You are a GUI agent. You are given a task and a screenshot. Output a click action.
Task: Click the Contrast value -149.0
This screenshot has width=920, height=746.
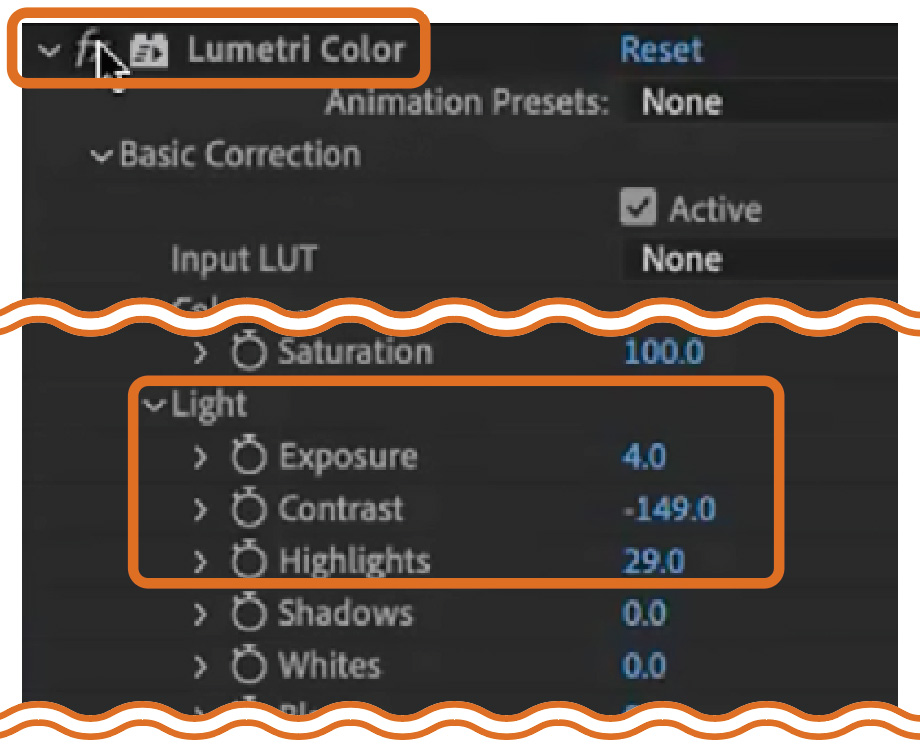click(668, 509)
